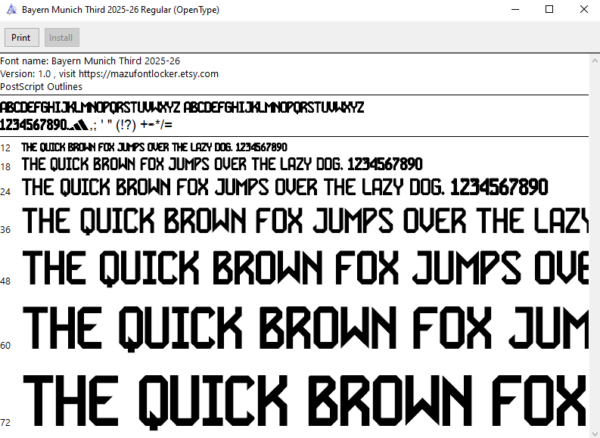The image size is (600, 438).
Task: Maximize the font viewer window
Action: point(549,10)
